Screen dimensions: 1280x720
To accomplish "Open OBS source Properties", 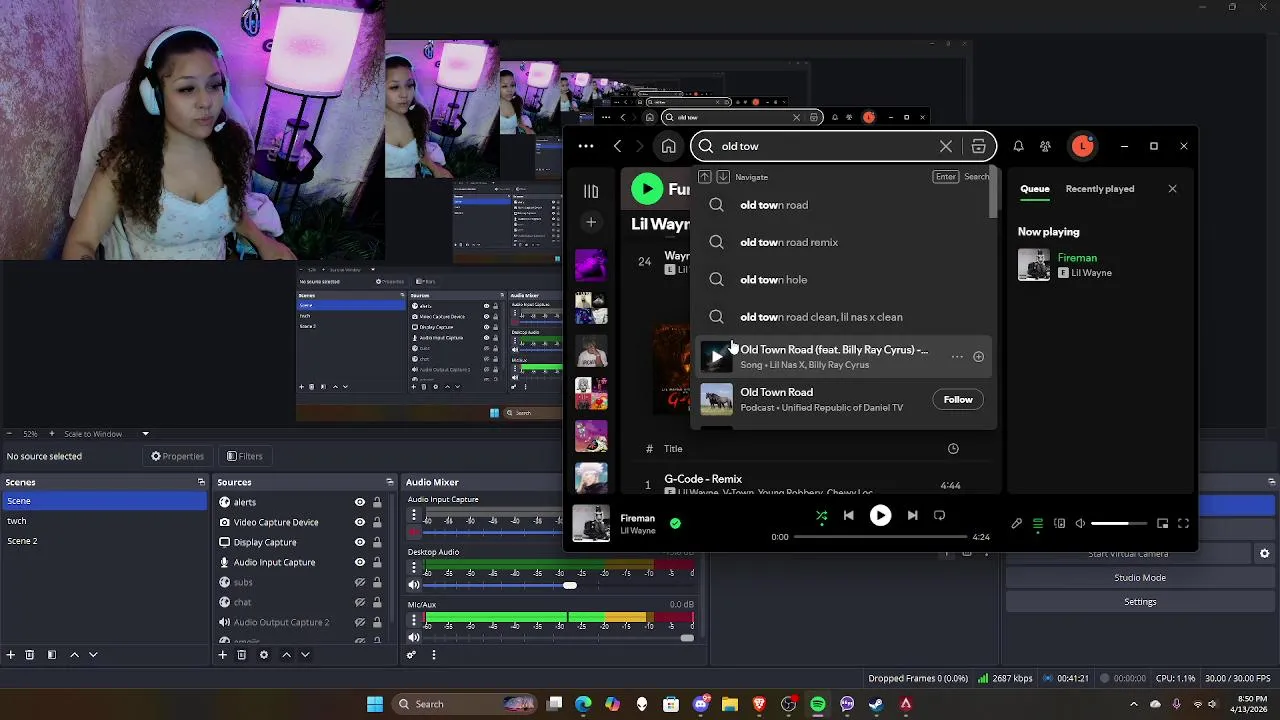I will [177, 456].
